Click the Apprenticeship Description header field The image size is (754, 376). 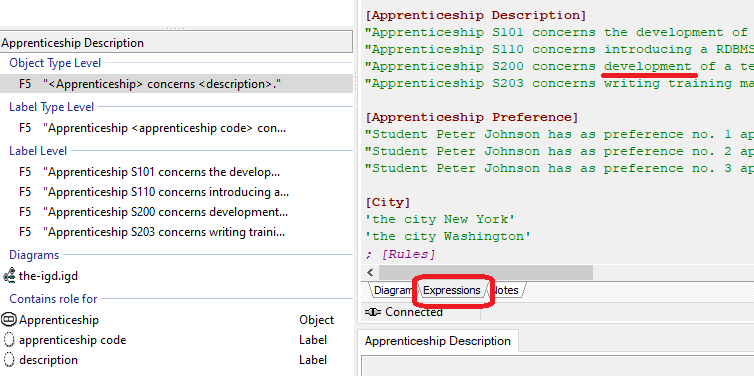pos(176,42)
